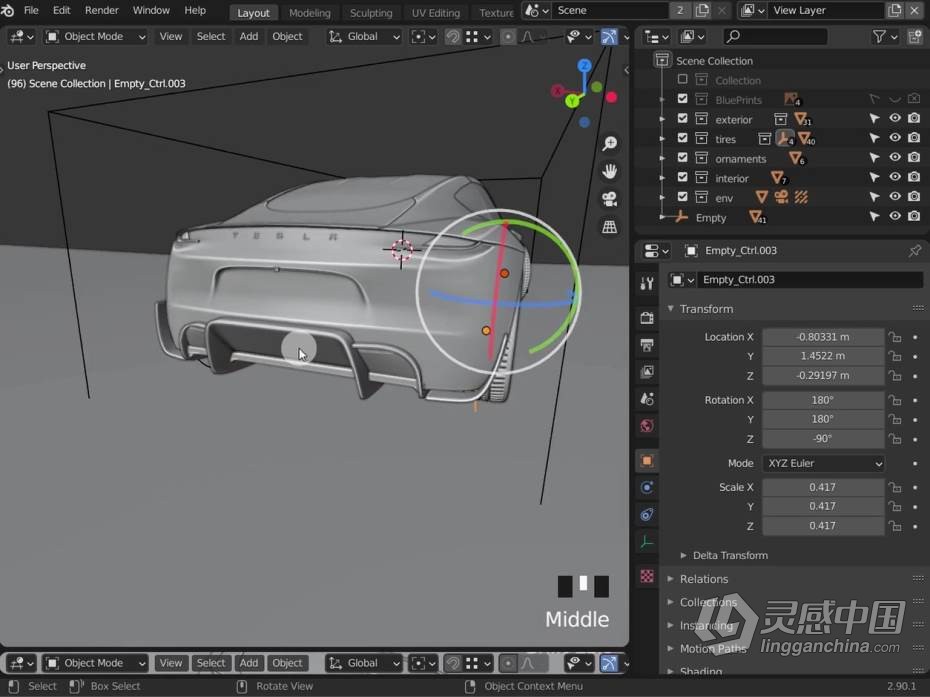
Task: Expand the exterior collection tree
Action: click(x=663, y=119)
